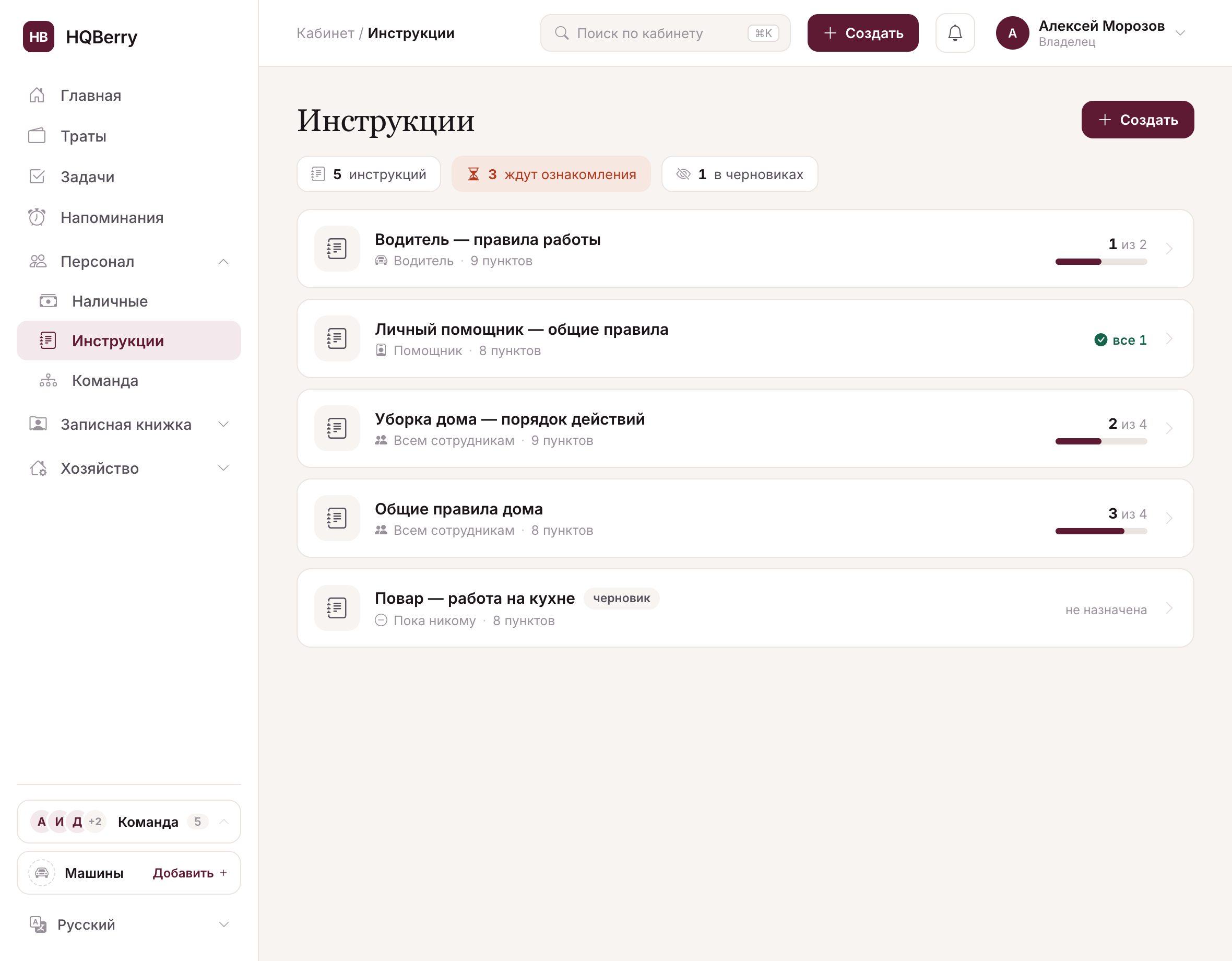Focus the Поиск по кабинету search field
The image size is (1232, 961).
[x=665, y=33]
